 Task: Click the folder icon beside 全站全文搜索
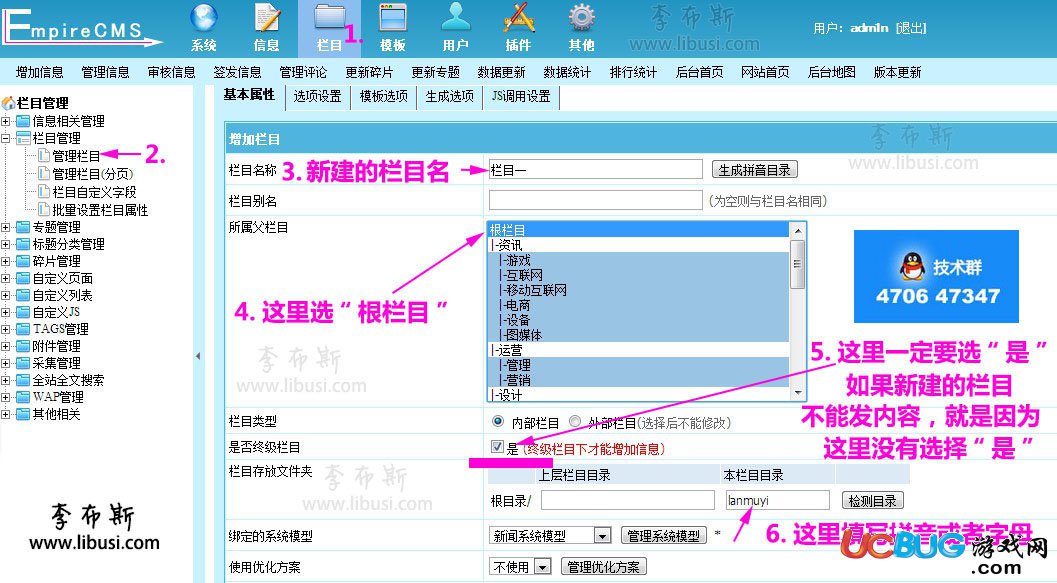24,380
